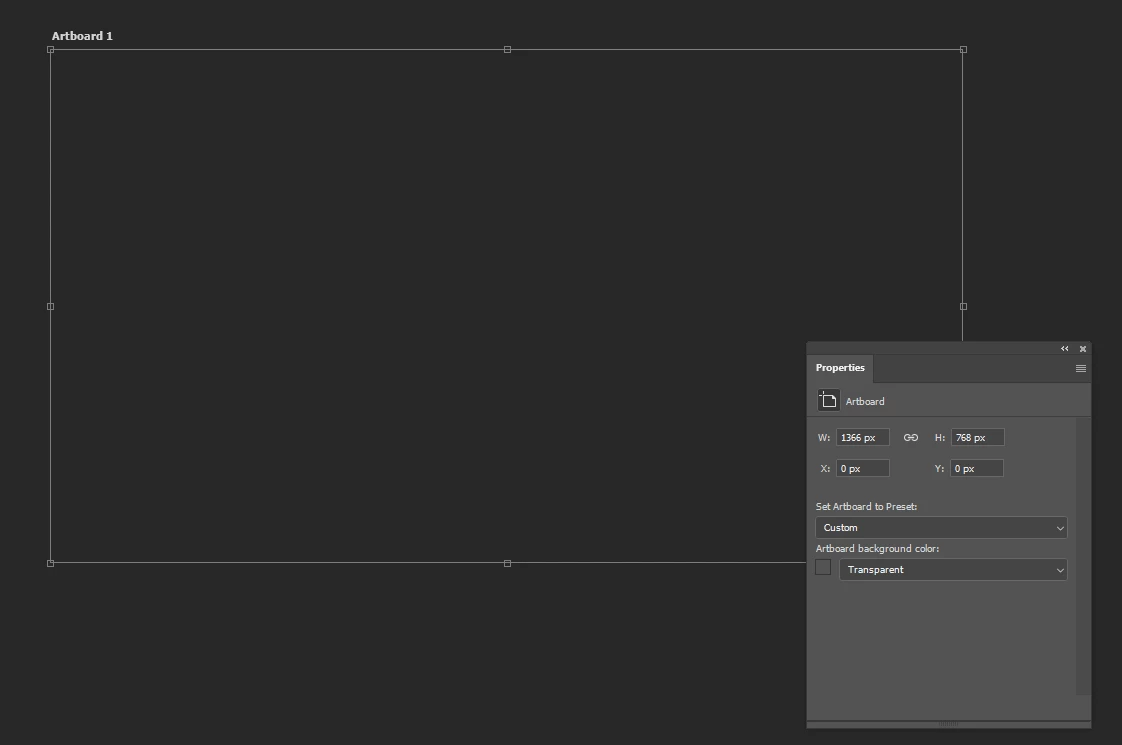Click the artboard height field
This screenshot has width=1122, height=745.
coord(977,437)
